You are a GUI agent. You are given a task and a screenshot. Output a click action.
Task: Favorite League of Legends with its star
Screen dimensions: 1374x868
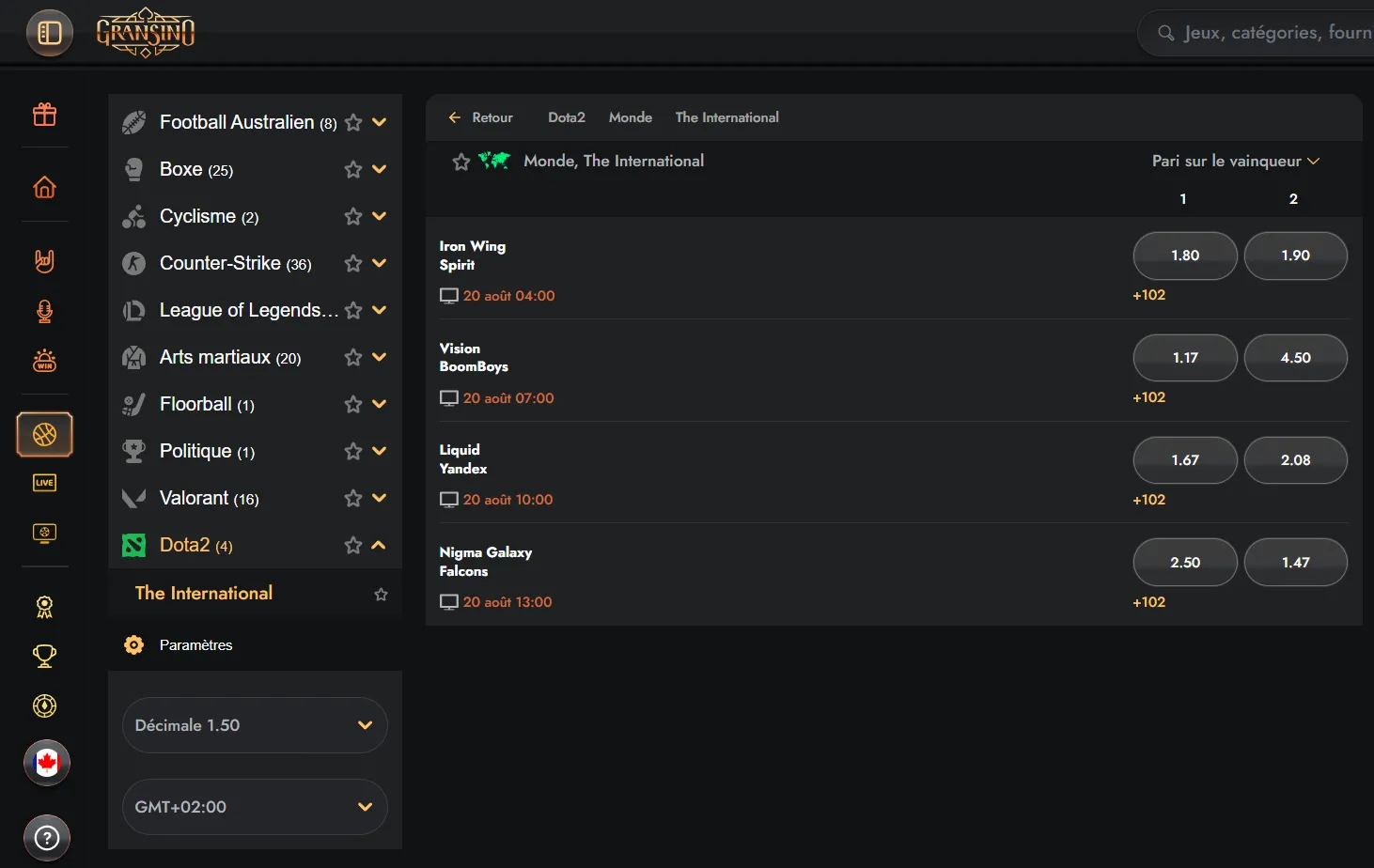coord(353,310)
